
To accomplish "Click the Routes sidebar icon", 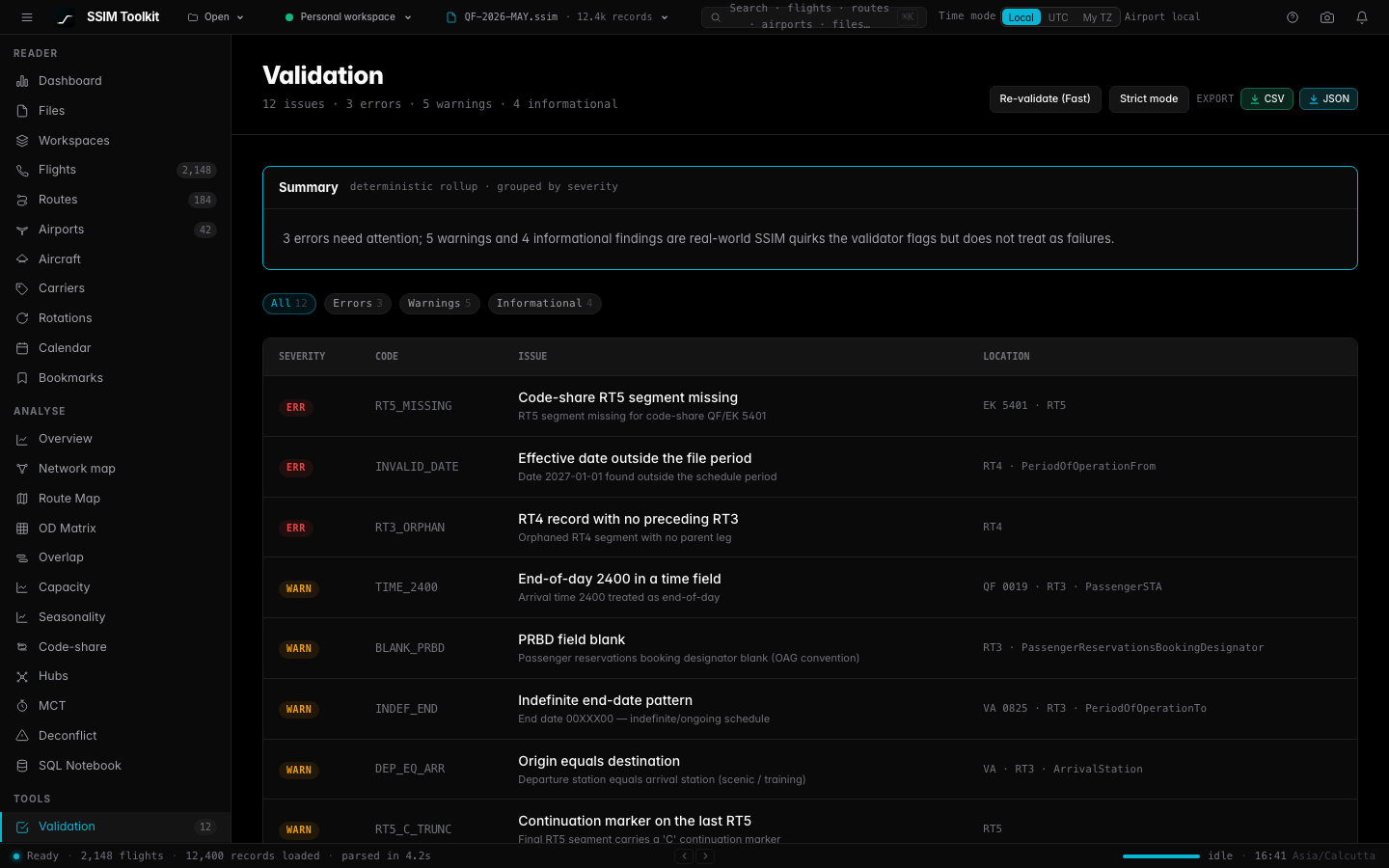I will [x=22, y=200].
